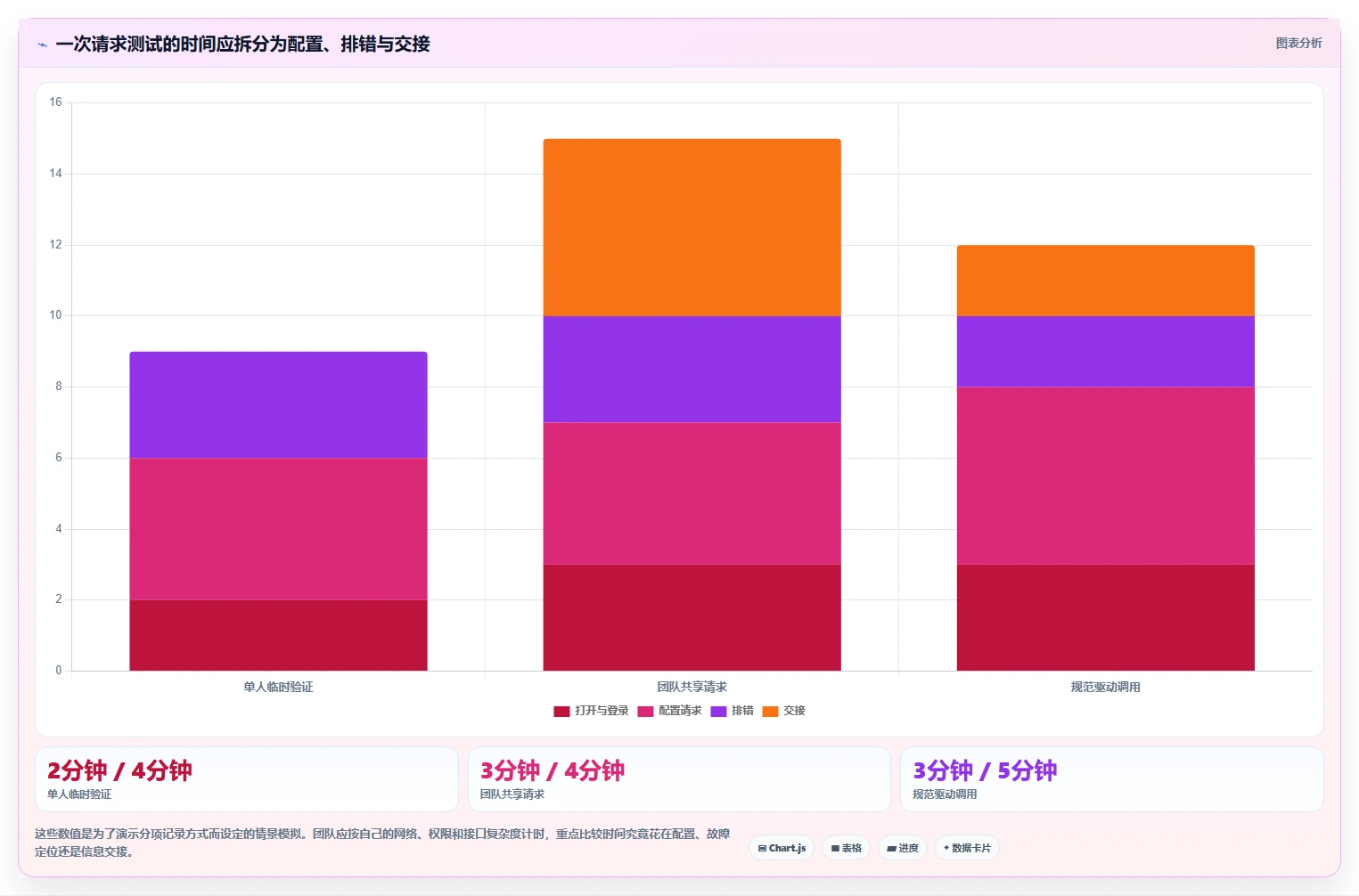This screenshot has width=1359, height=896.
Task: Click the crimson 打开与登录 segment of 规范驱动调用 bar
Action: [1105, 617]
